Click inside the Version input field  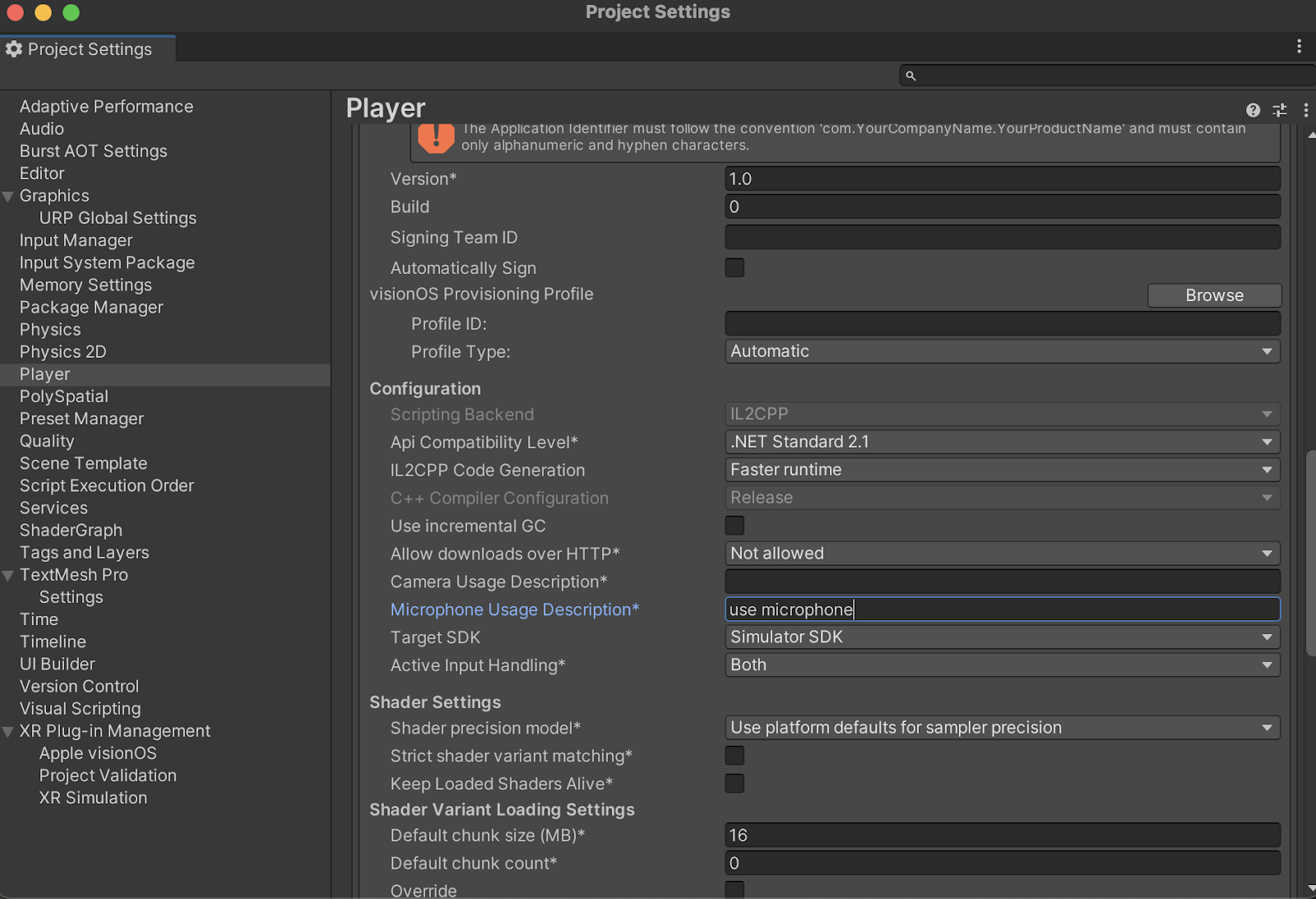[1002, 178]
